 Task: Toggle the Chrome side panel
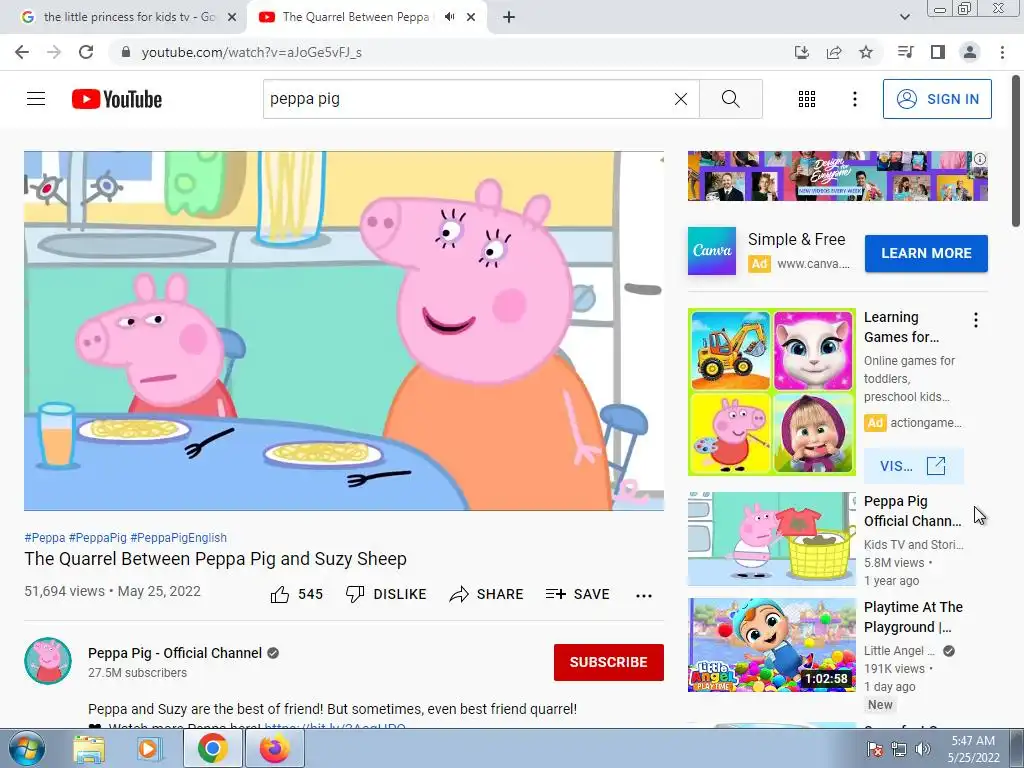[938, 52]
